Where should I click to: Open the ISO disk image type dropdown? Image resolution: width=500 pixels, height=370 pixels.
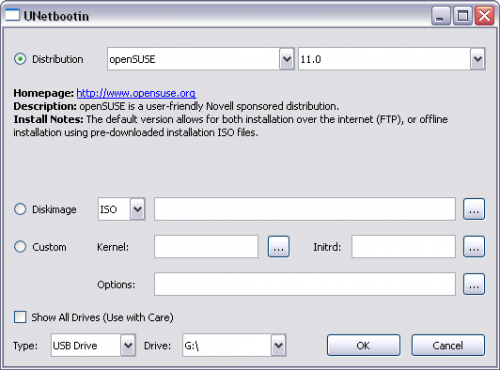click(122, 209)
